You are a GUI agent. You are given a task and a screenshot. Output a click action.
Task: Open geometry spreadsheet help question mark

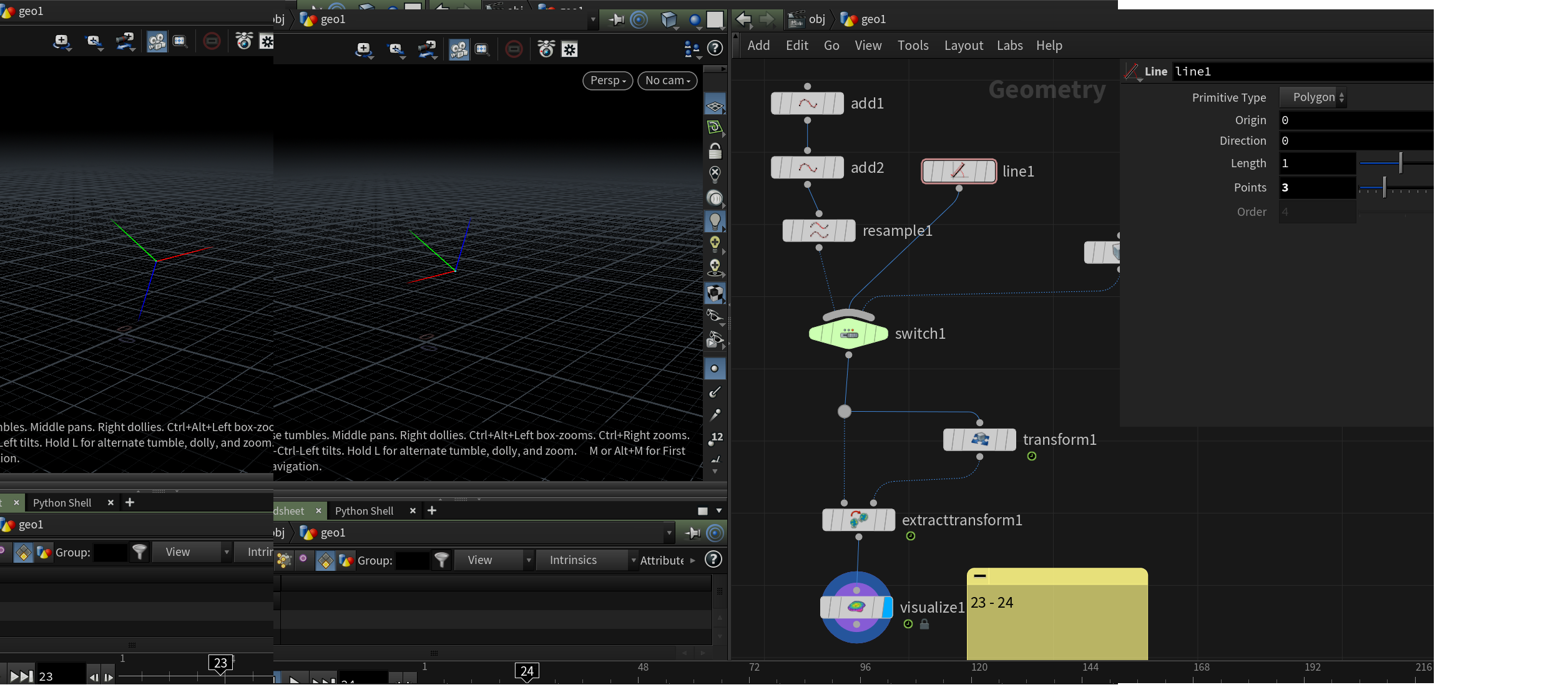coord(713,560)
